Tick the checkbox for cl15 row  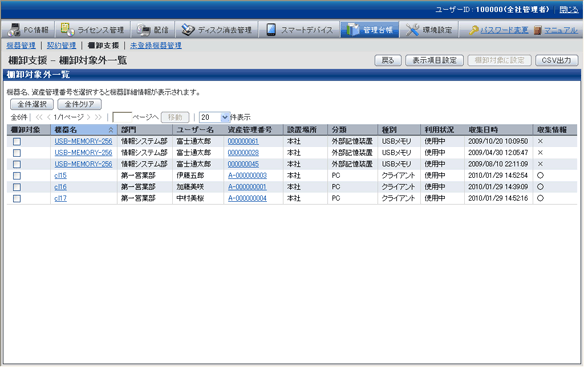17,176
